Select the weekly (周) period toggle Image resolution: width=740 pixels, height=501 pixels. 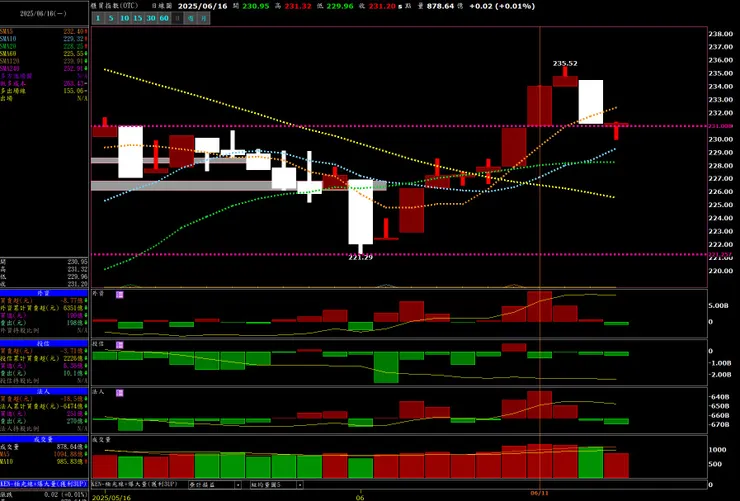(x=190, y=18)
